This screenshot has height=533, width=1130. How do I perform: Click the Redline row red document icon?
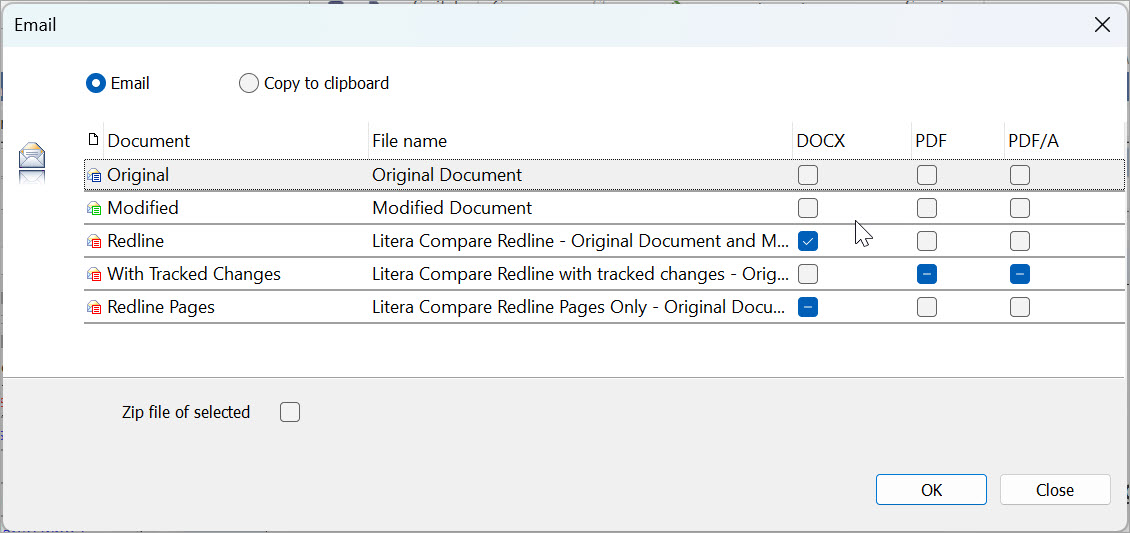(94, 241)
